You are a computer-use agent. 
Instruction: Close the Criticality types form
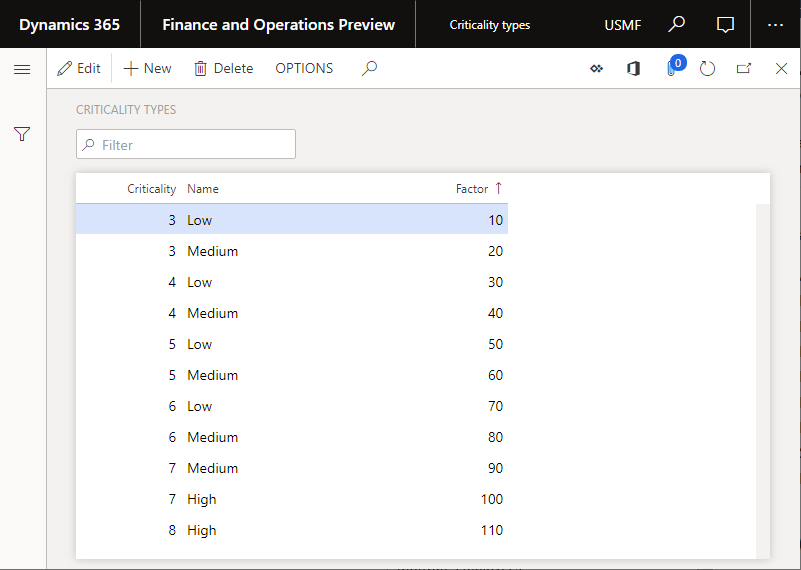(781, 68)
